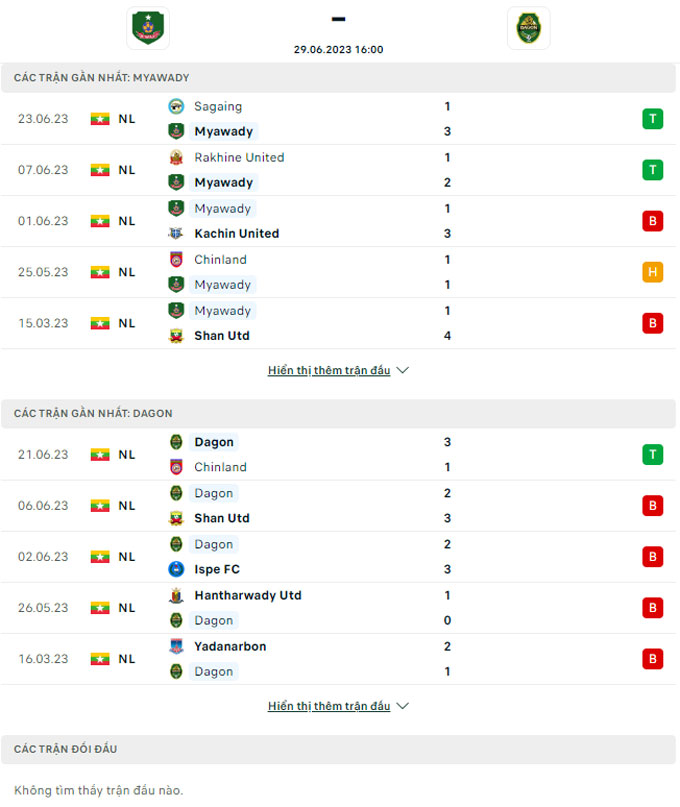Click the Sagaing club logo

(x=176, y=107)
